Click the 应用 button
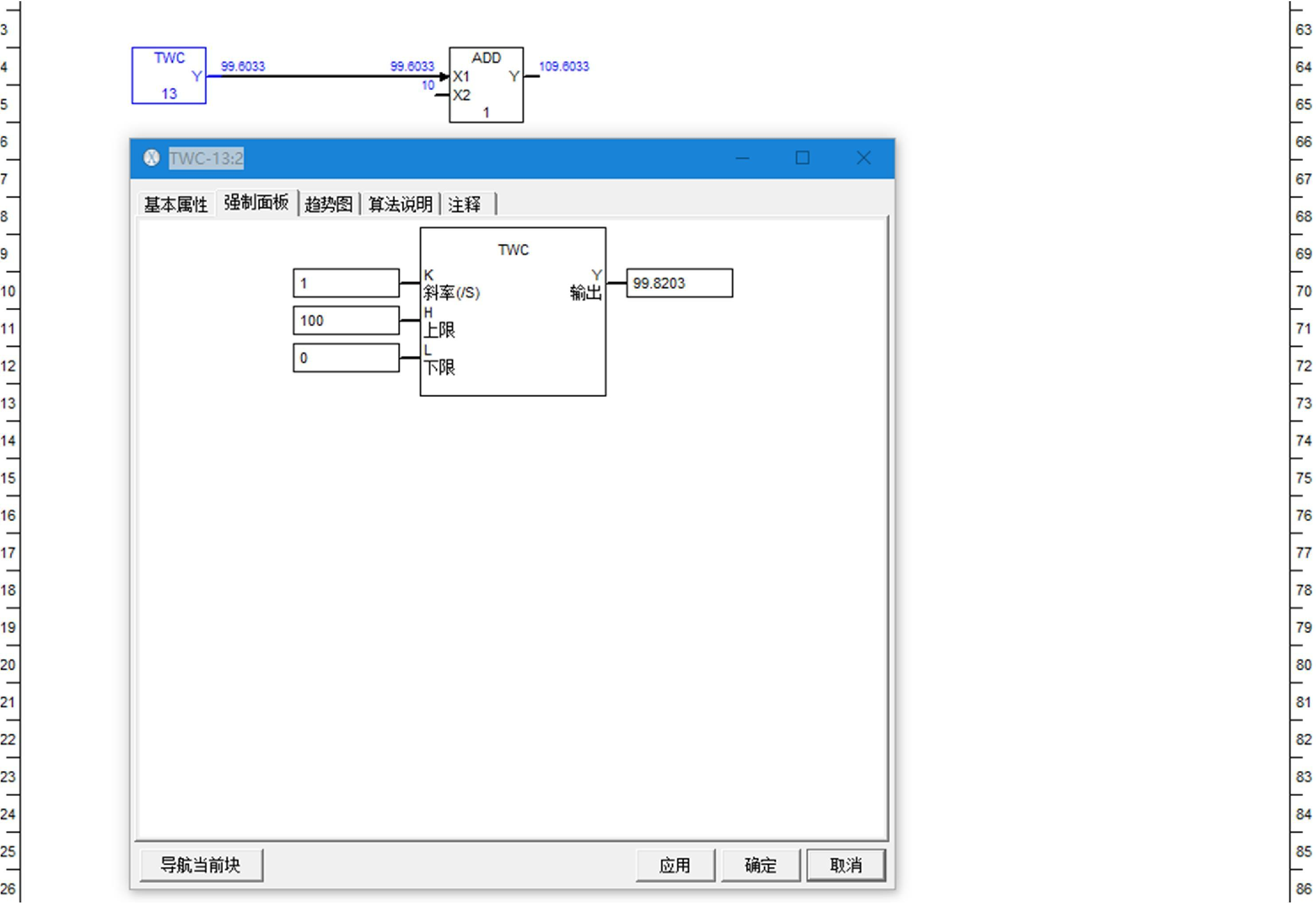Screen dimensions: 1316x903 tap(675, 865)
